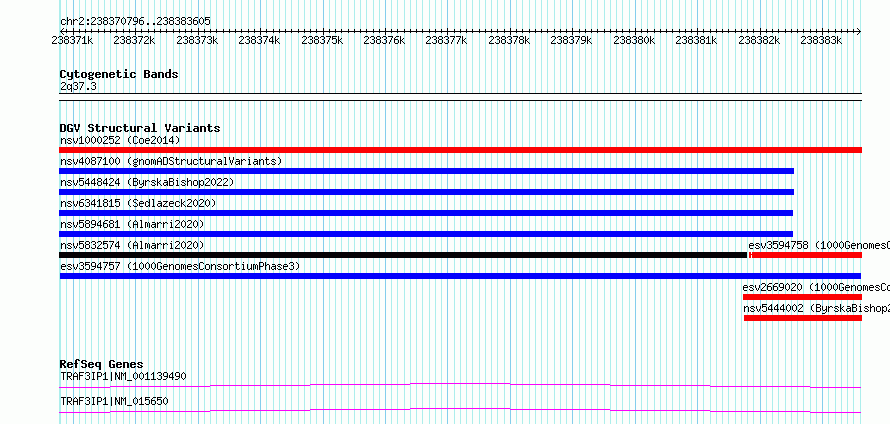Viewport: 890px width, 424px height.
Task: Click the RefSeq Genes track title
Action: (x=102, y=364)
